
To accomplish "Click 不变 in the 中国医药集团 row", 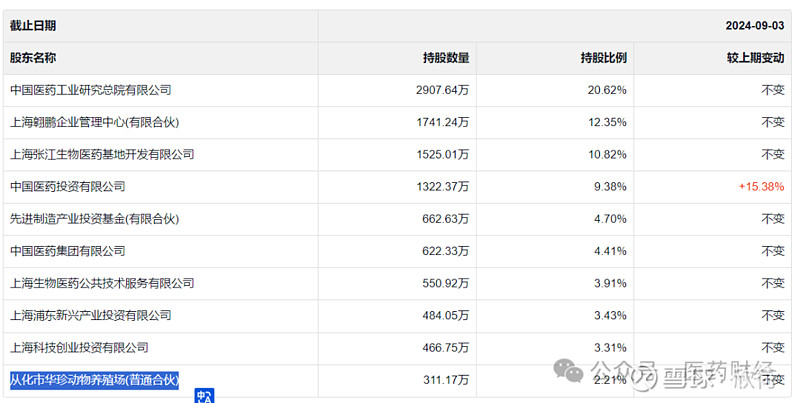I will [x=773, y=251].
